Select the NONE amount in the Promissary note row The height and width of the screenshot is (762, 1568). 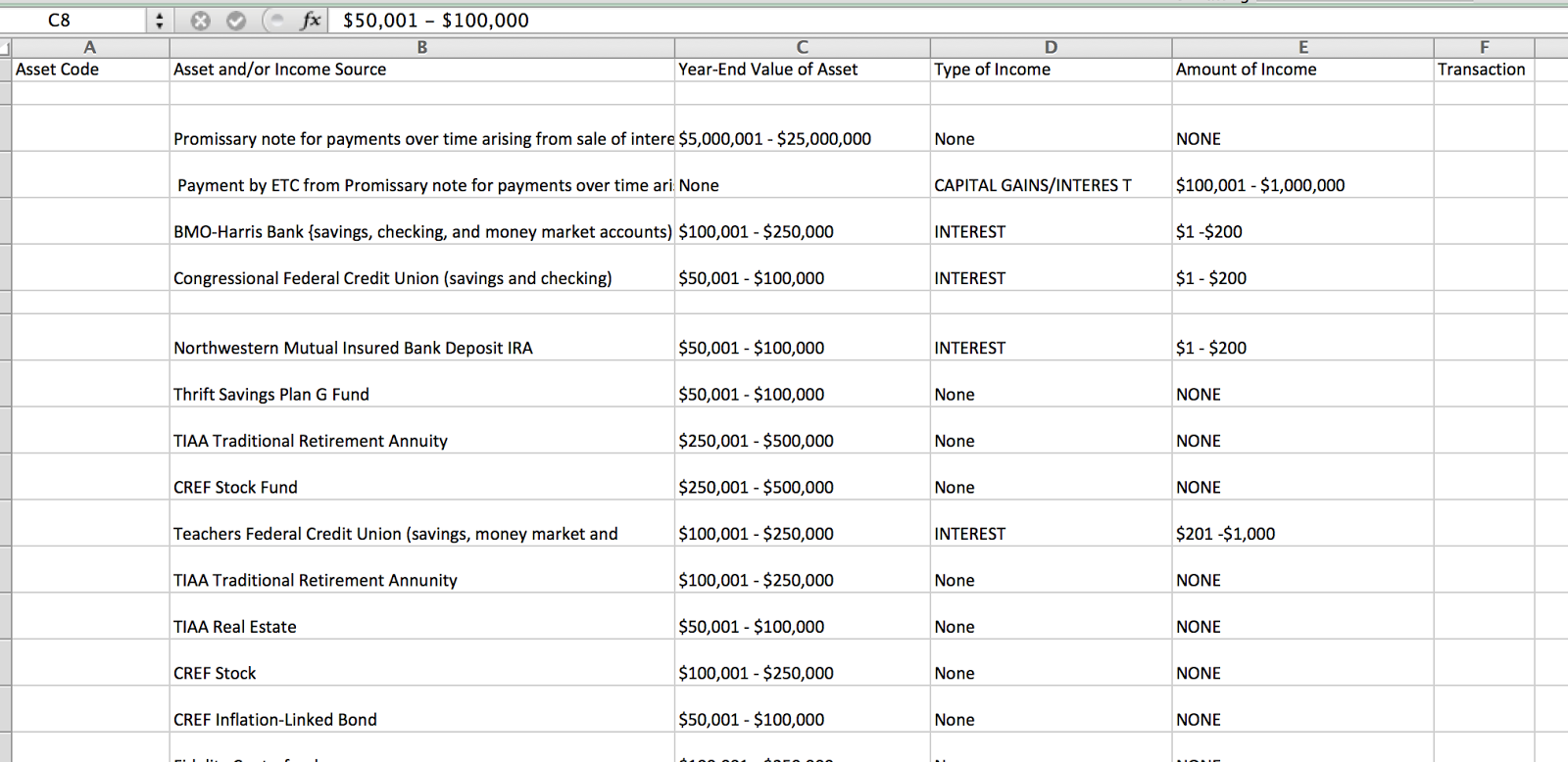click(x=1303, y=128)
